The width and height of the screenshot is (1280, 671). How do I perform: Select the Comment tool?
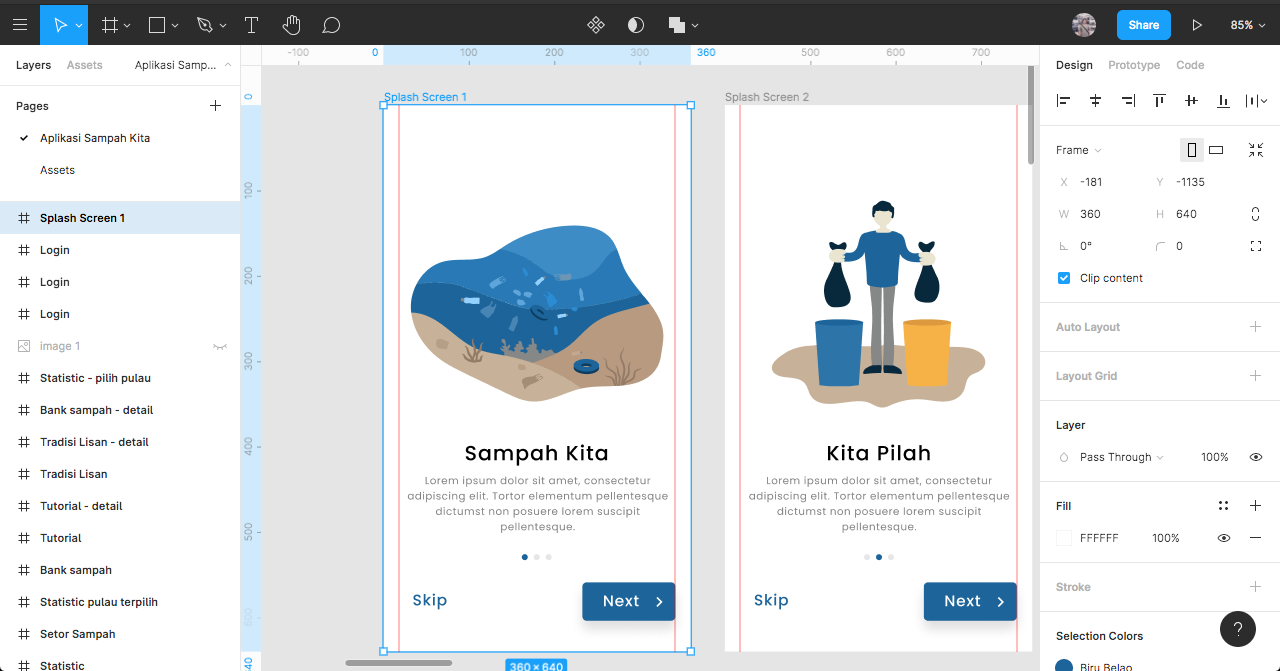(x=331, y=25)
